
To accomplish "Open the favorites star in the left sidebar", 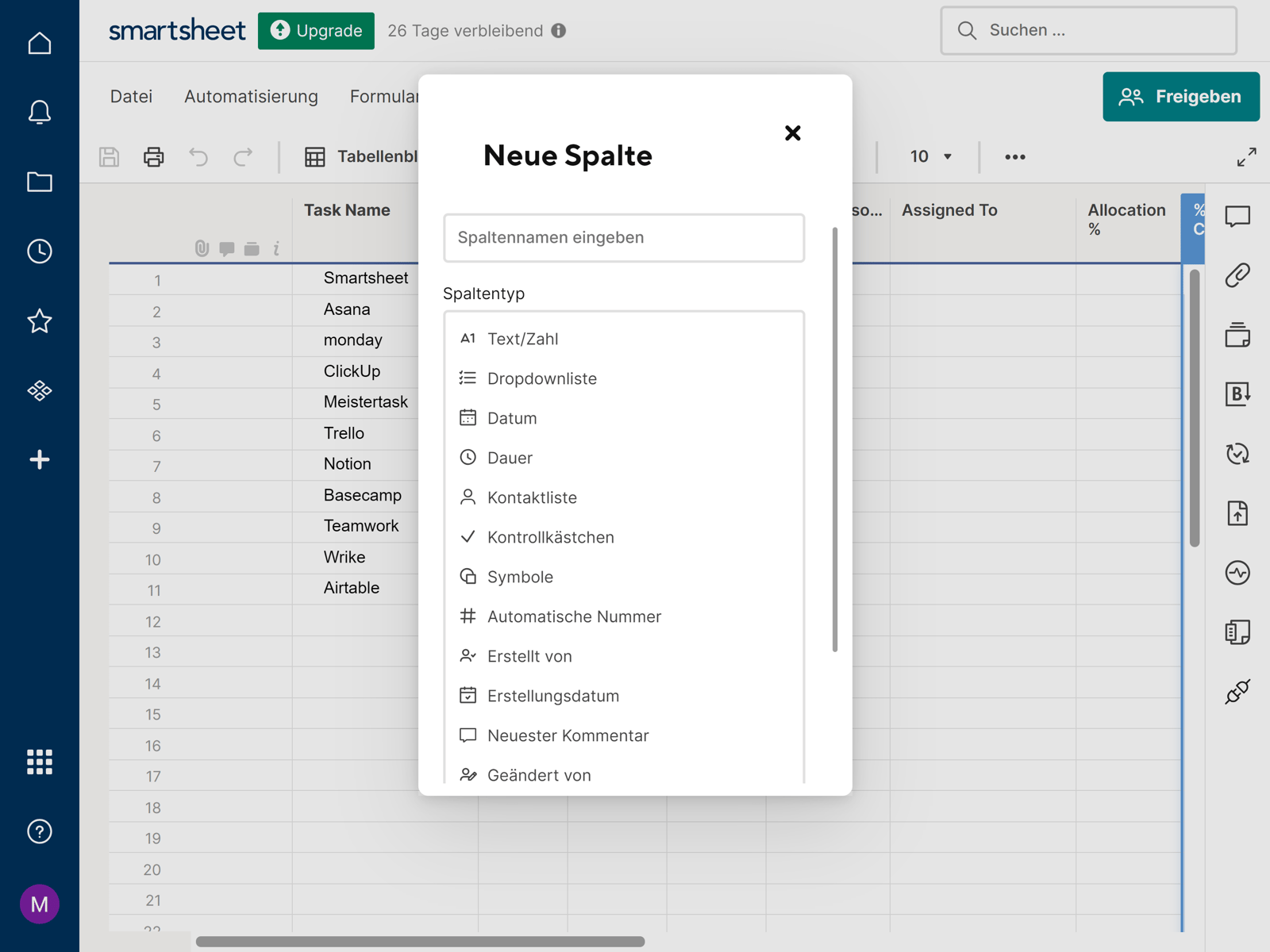I will (x=39, y=321).
